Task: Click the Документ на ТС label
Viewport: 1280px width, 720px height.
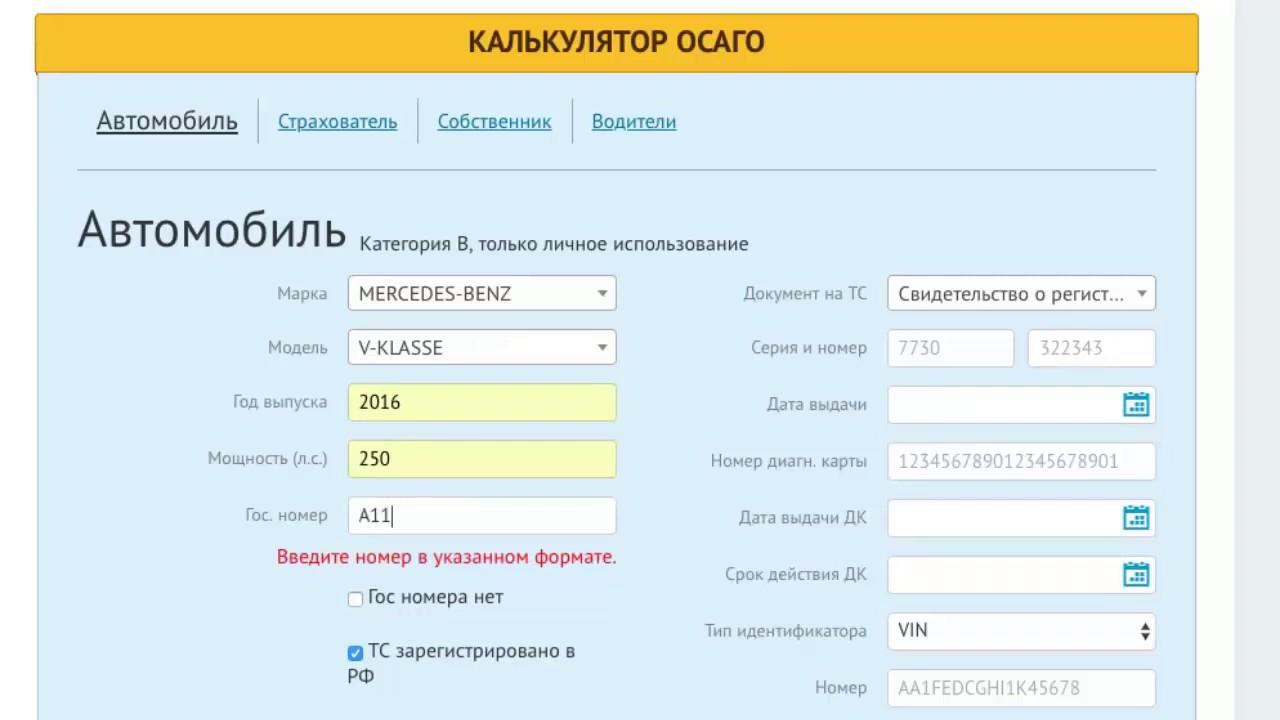Action: click(x=805, y=294)
